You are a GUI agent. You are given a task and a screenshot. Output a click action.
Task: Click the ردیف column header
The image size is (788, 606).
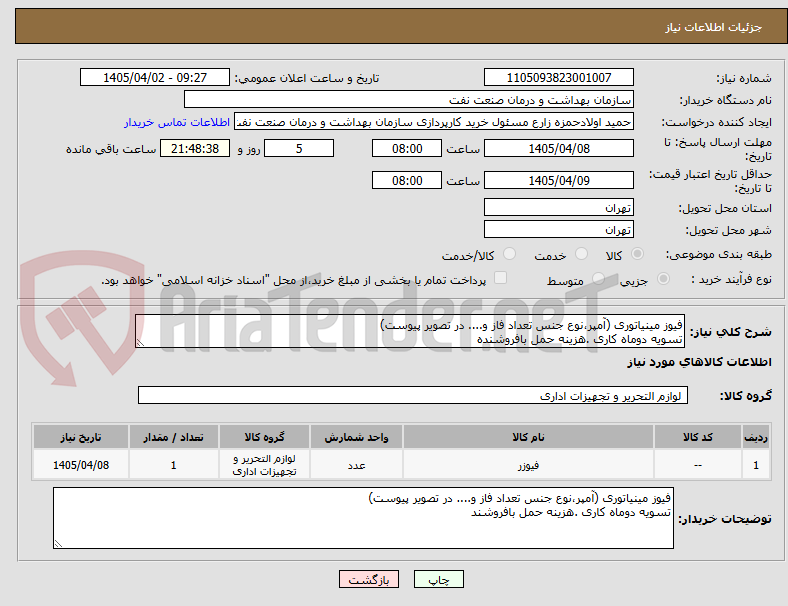click(x=756, y=437)
